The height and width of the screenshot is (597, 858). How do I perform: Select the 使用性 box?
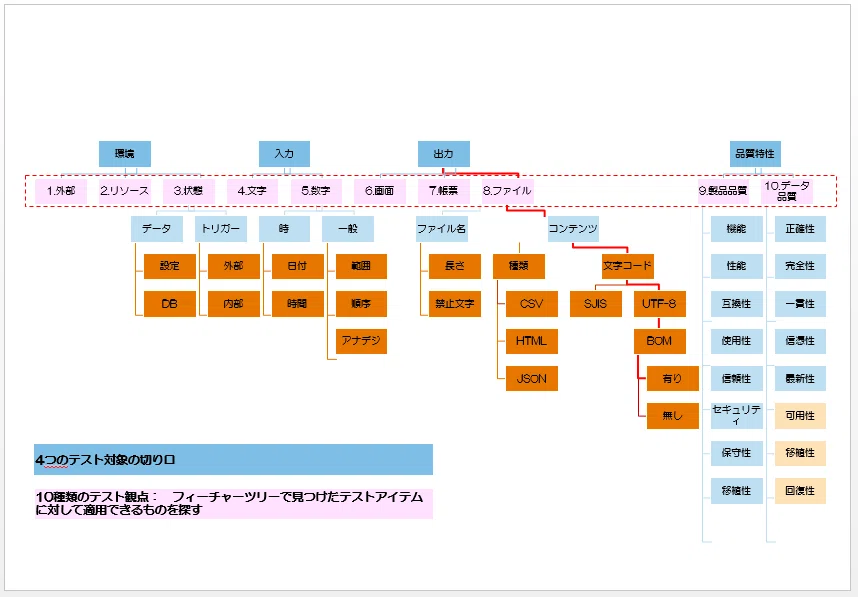[x=737, y=341]
